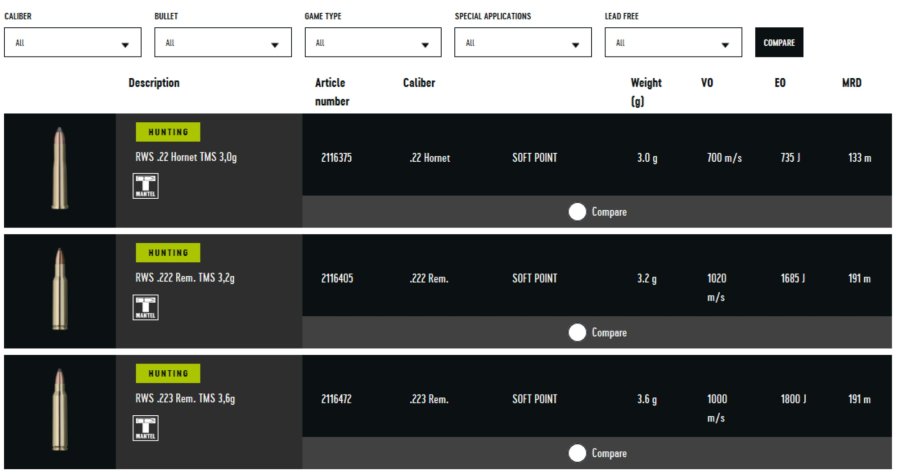The height and width of the screenshot is (474, 900).
Task: Select the .22 Hornet cartridge image
Action: click(x=60, y=169)
